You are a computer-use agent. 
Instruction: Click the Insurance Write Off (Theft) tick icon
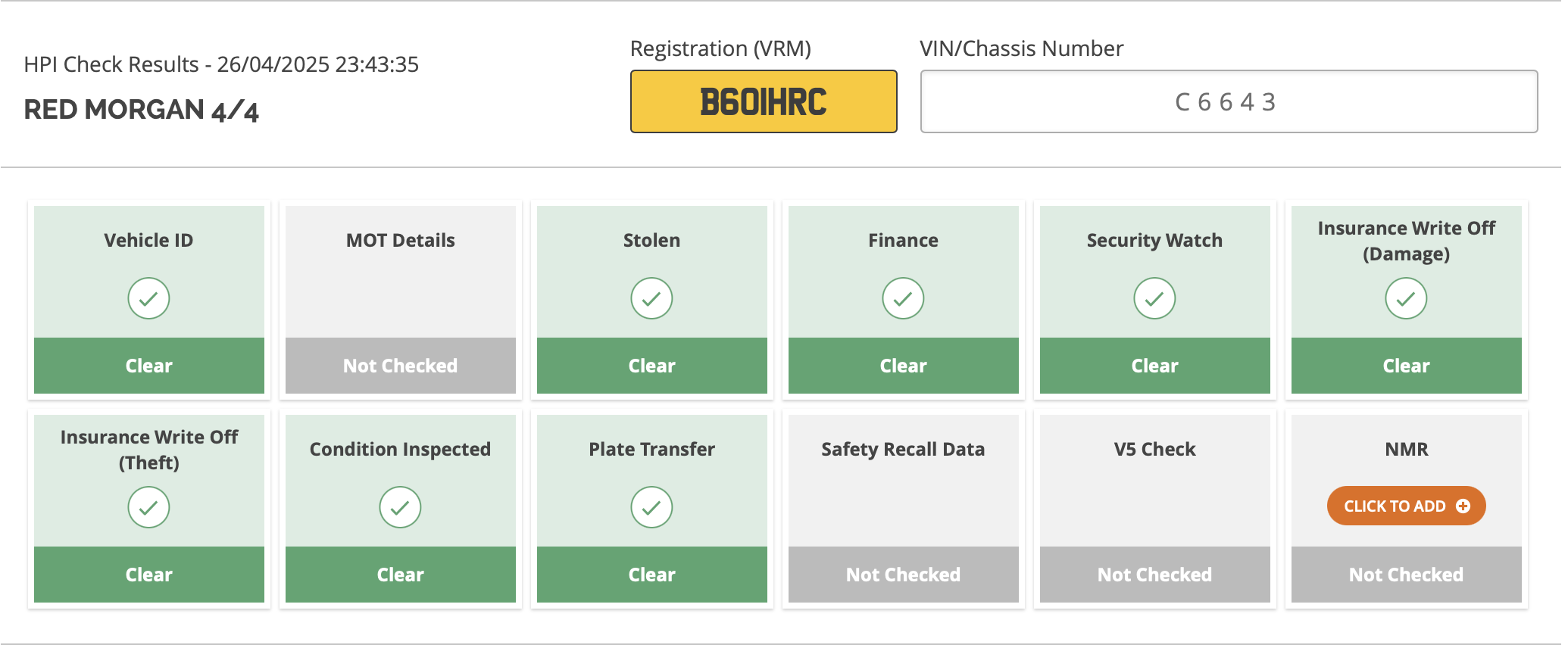pos(148,507)
